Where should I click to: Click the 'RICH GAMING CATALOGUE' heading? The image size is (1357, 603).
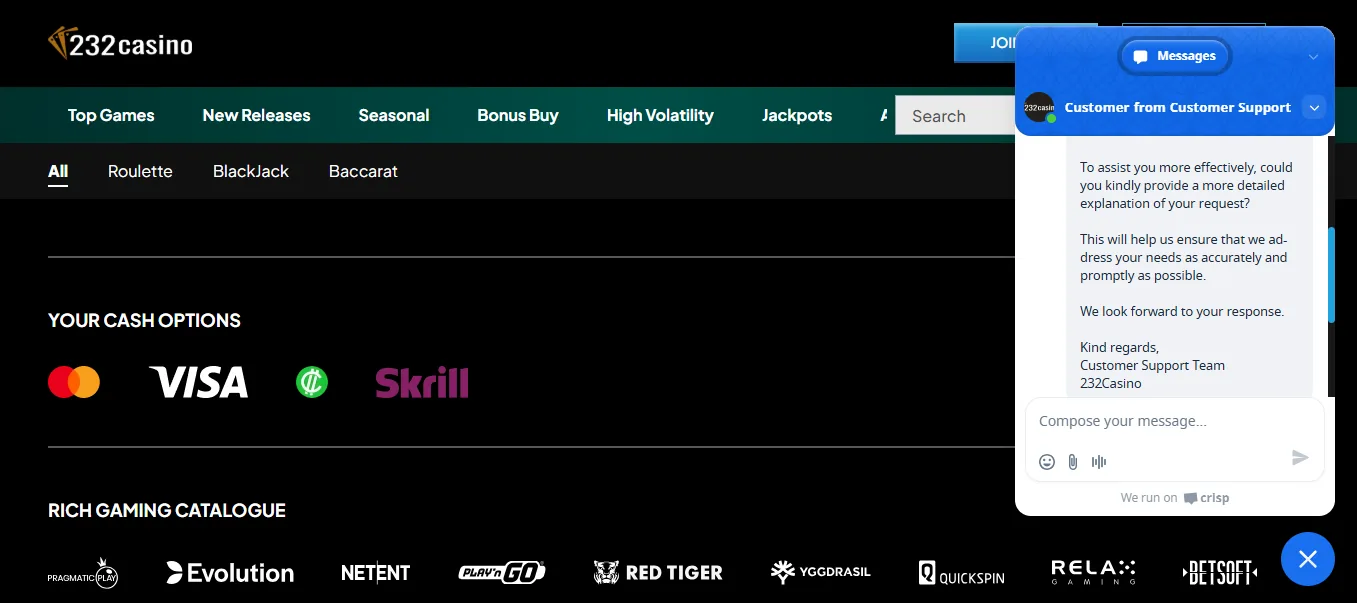tap(167, 511)
